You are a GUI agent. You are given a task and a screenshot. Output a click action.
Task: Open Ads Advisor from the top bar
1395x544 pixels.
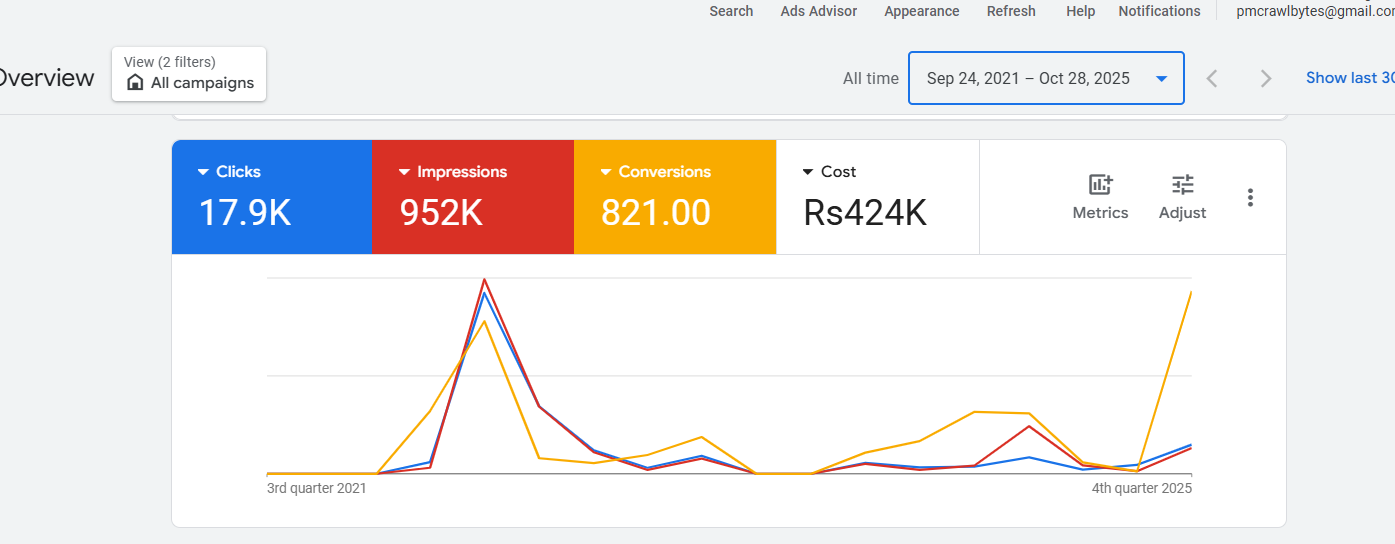tap(818, 11)
